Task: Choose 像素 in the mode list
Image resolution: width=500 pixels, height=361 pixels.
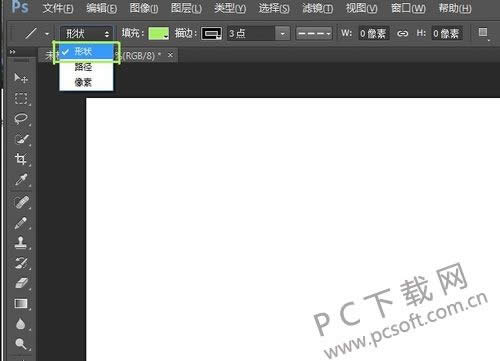Action: tap(86, 82)
